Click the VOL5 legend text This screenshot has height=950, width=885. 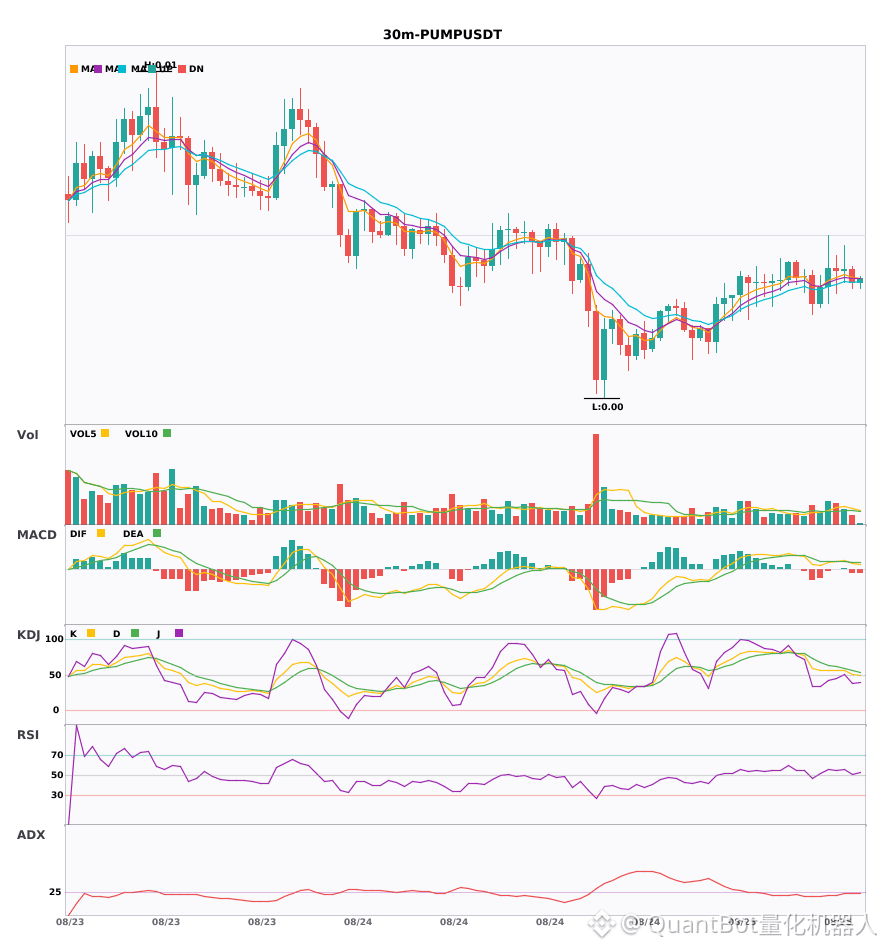83,434
